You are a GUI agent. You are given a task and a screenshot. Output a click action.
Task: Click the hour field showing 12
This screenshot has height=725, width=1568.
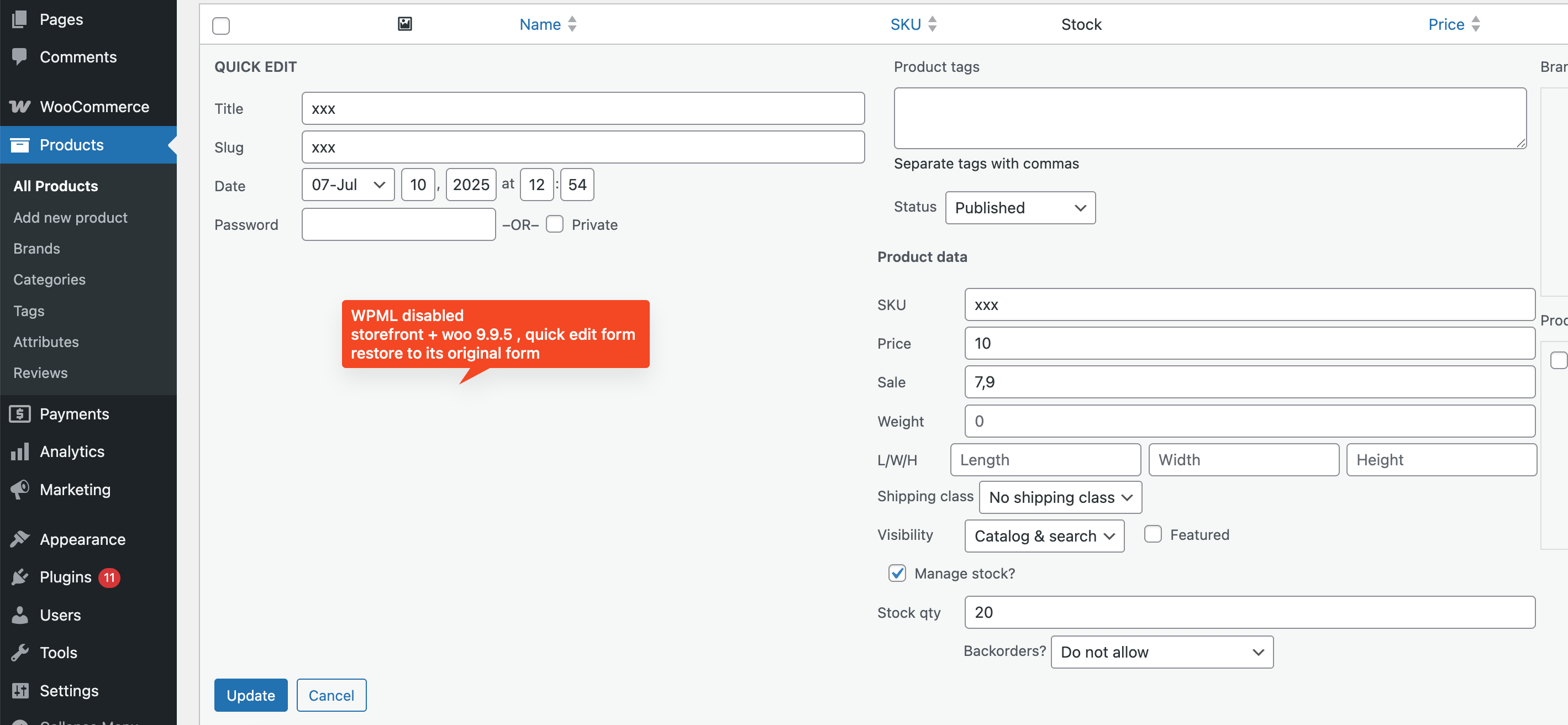(537, 185)
